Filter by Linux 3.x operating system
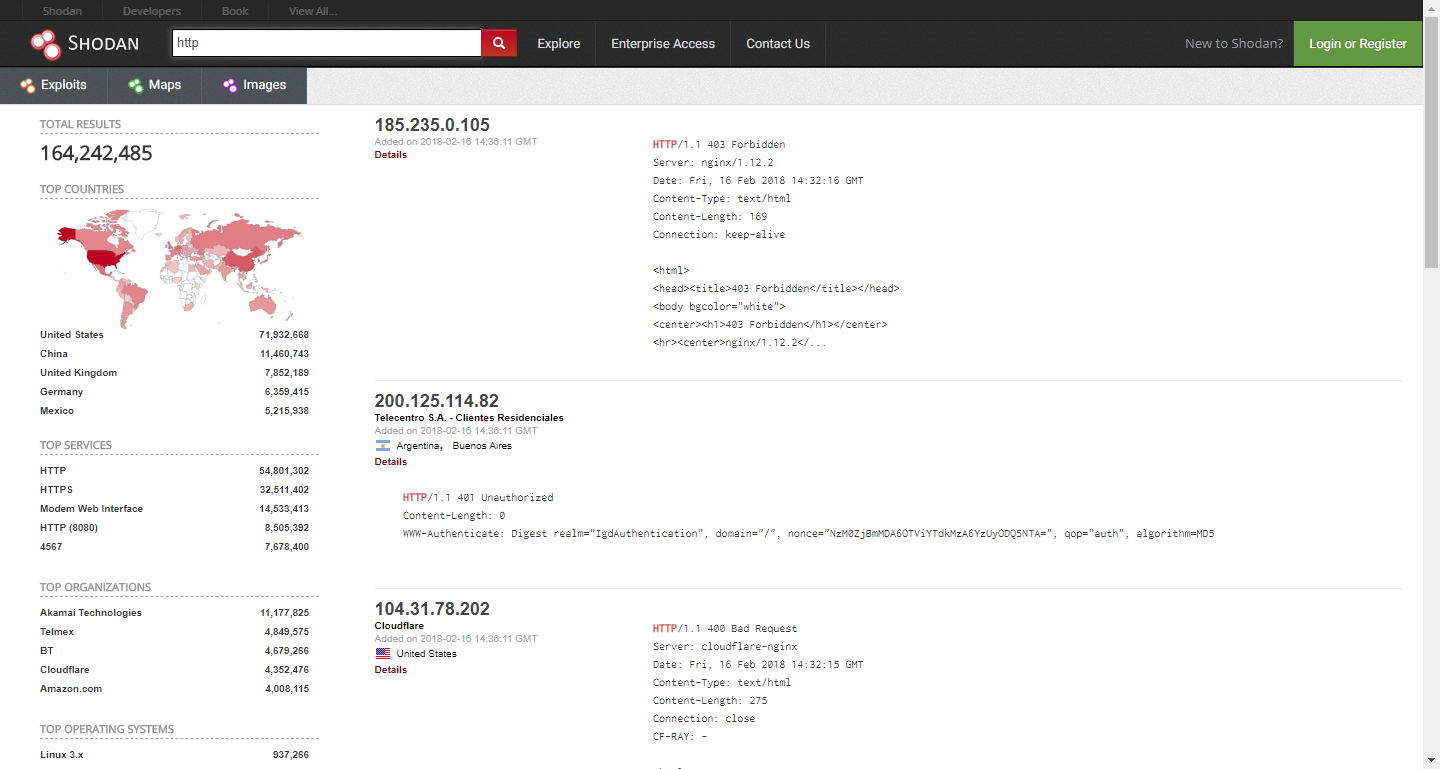This screenshot has height=769, width=1440. [x=62, y=755]
